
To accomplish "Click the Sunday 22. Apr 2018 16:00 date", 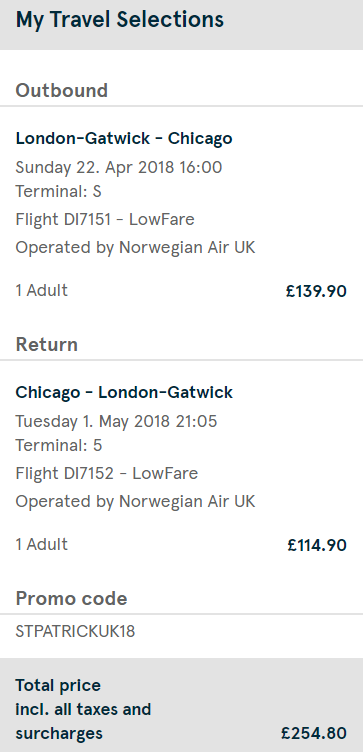I will (x=119, y=167).
